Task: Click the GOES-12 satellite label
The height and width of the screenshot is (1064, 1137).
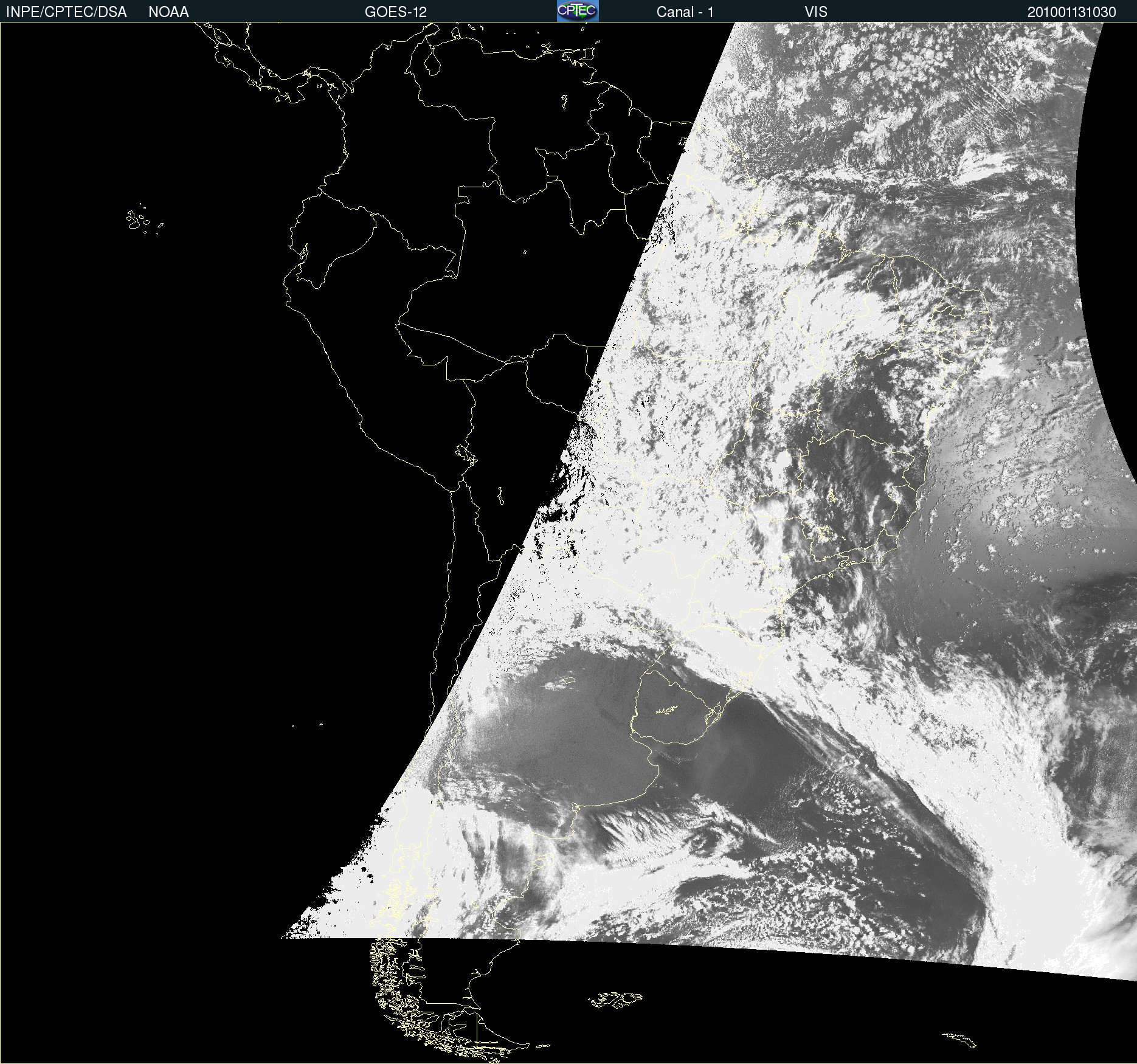Action: (x=396, y=12)
